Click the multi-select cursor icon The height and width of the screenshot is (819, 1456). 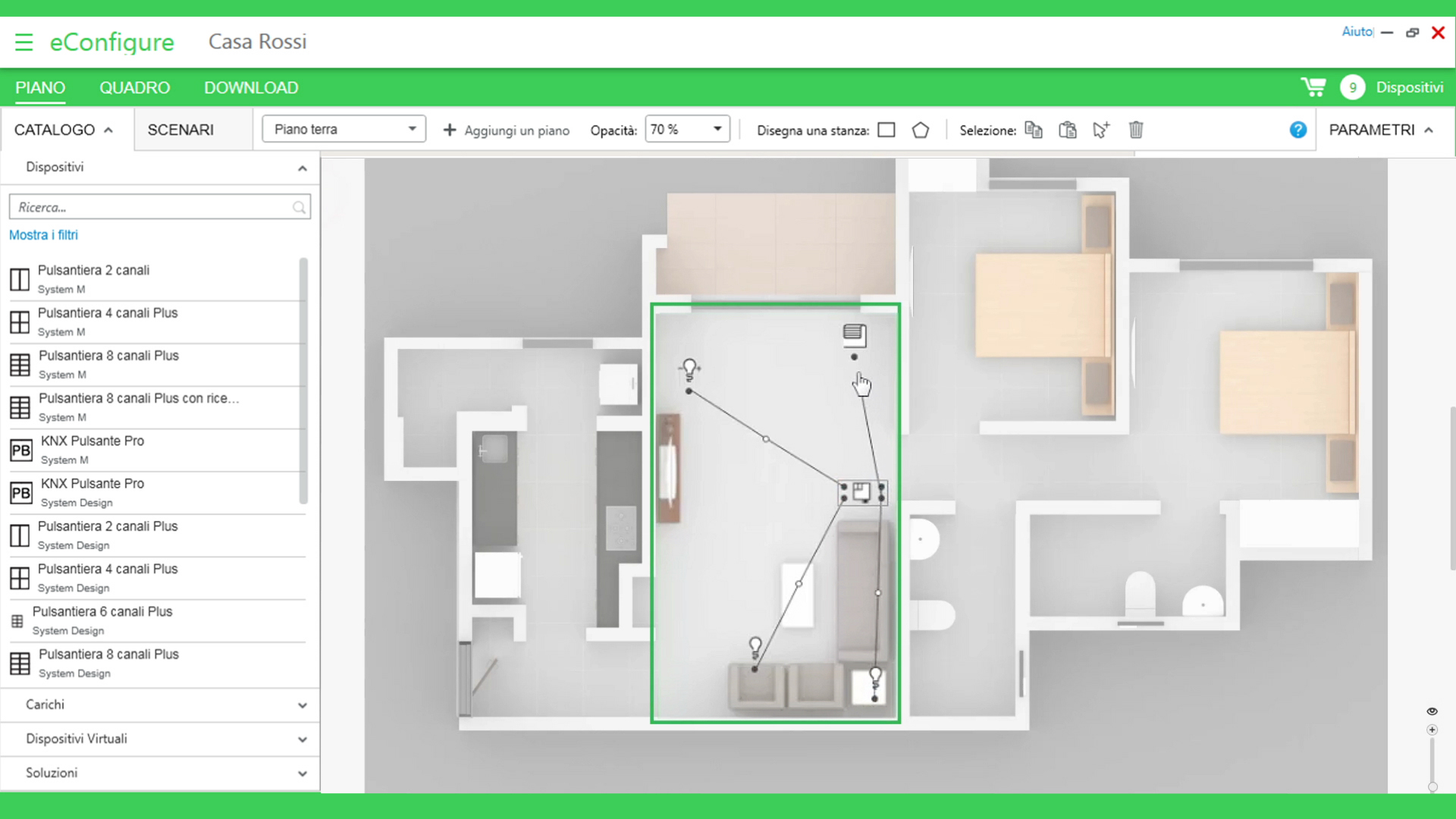[x=1101, y=130]
